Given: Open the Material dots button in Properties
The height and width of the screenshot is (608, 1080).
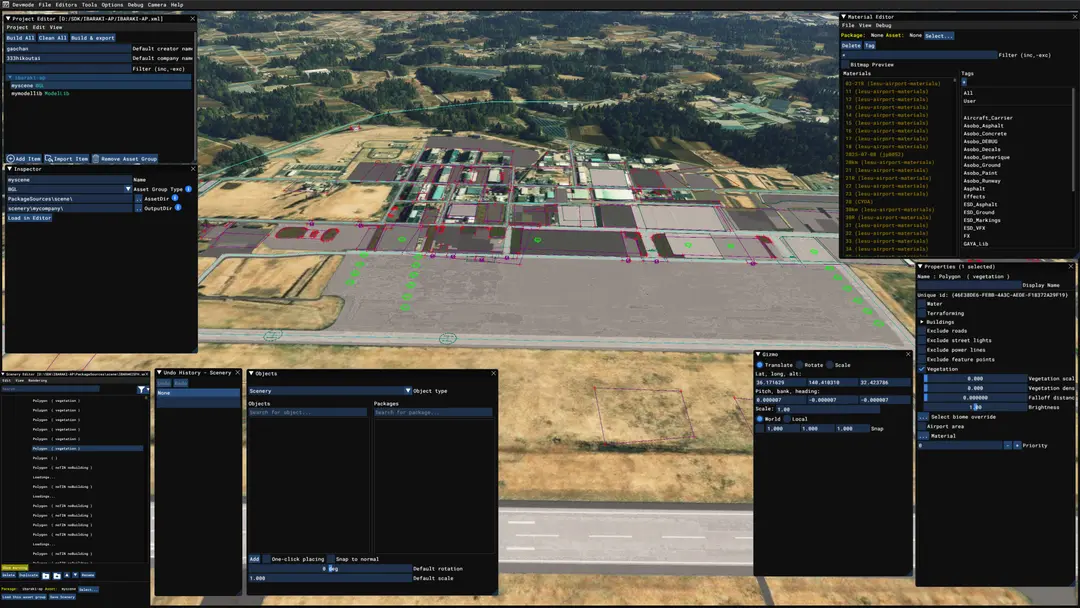Looking at the screenshot, I should pyautogui.click(x=922, y=436).
